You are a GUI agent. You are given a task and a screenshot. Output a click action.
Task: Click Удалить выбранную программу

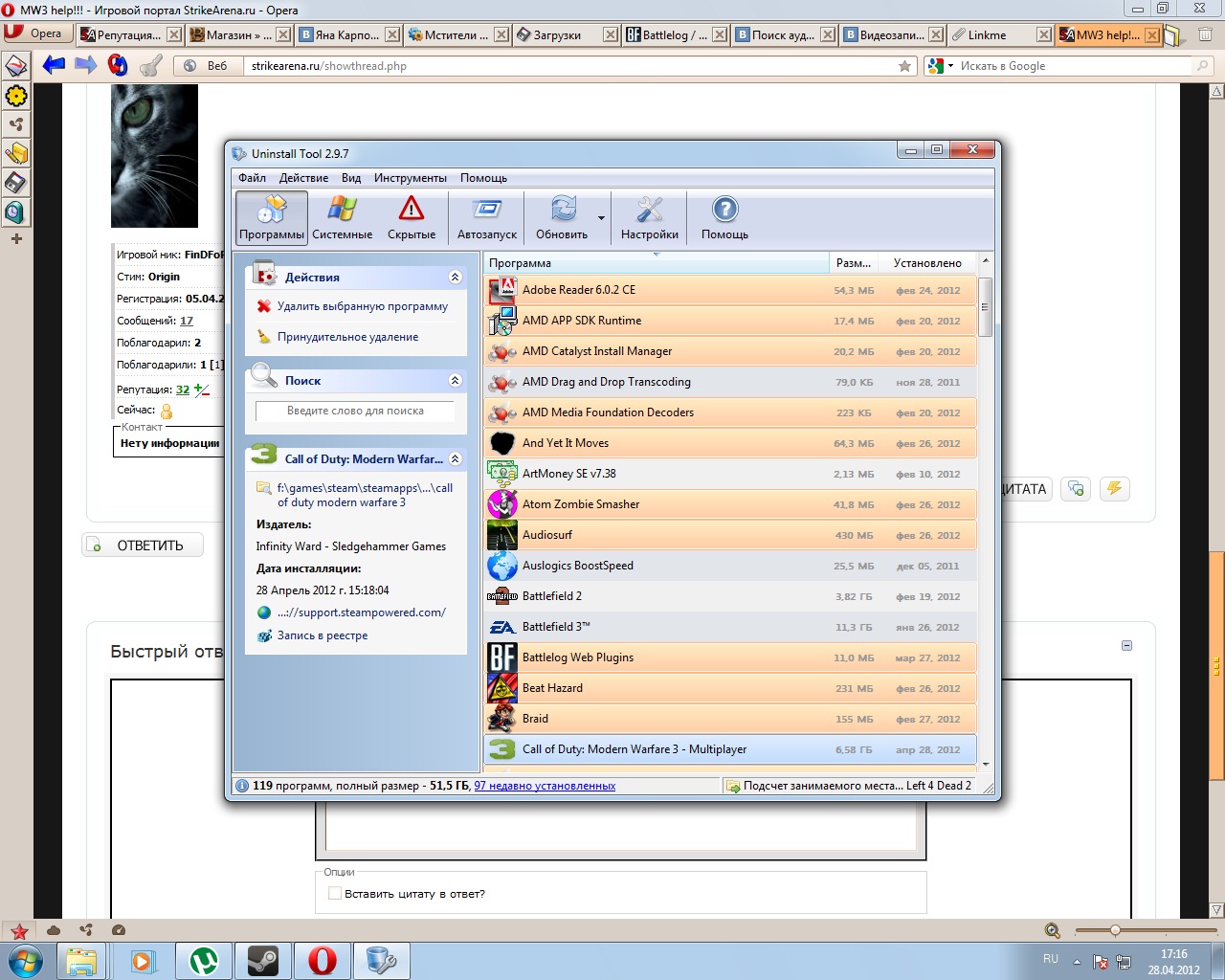363,306
